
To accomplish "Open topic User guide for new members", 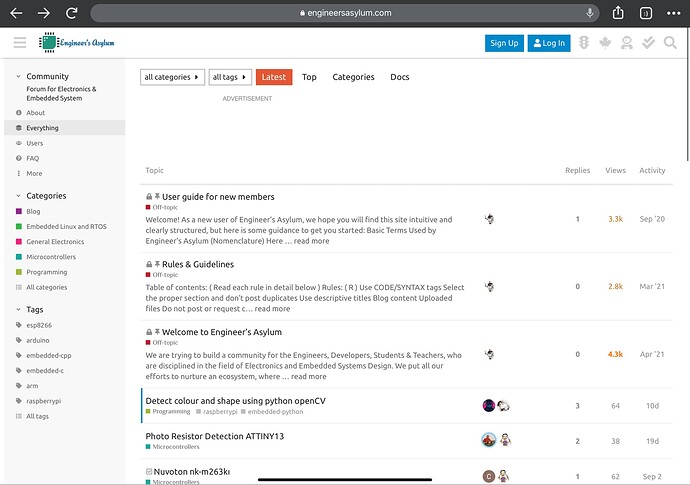I will pyautogui.click(x=218, y=197).
